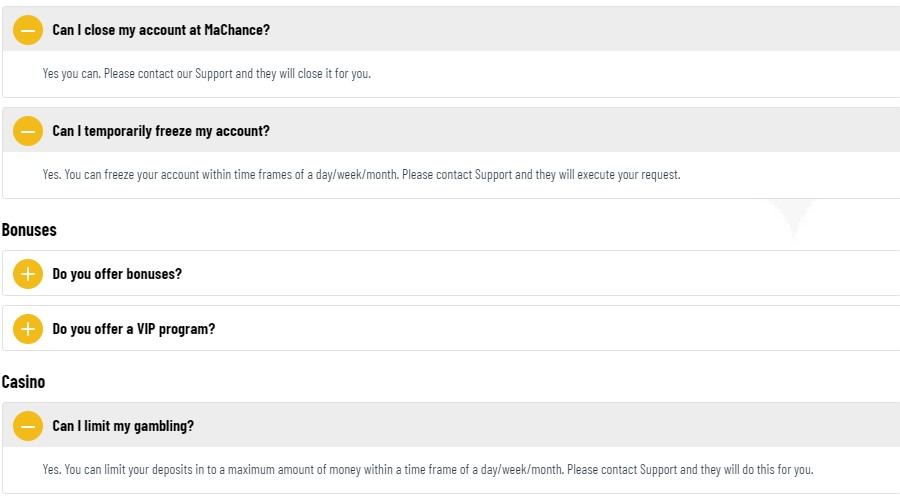Click the minus icon beside the temporary freeze question

coord(28,131)
